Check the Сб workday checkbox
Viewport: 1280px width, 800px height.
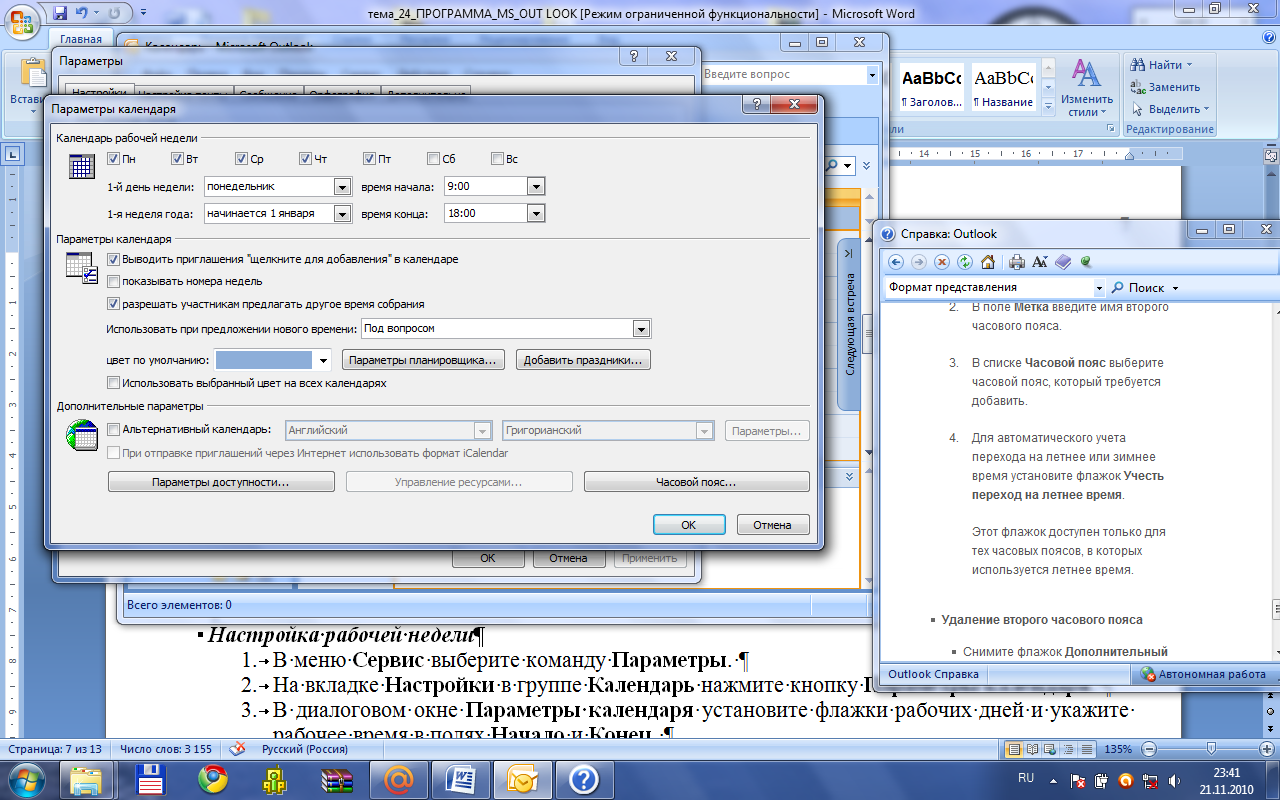(433, 159)
